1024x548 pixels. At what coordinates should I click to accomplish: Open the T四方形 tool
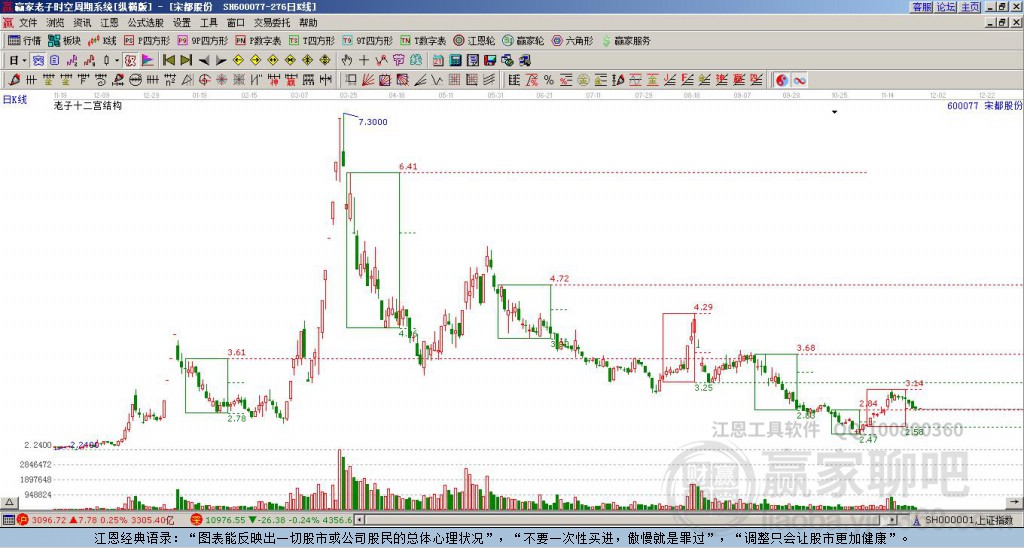[x=312, y=40]
